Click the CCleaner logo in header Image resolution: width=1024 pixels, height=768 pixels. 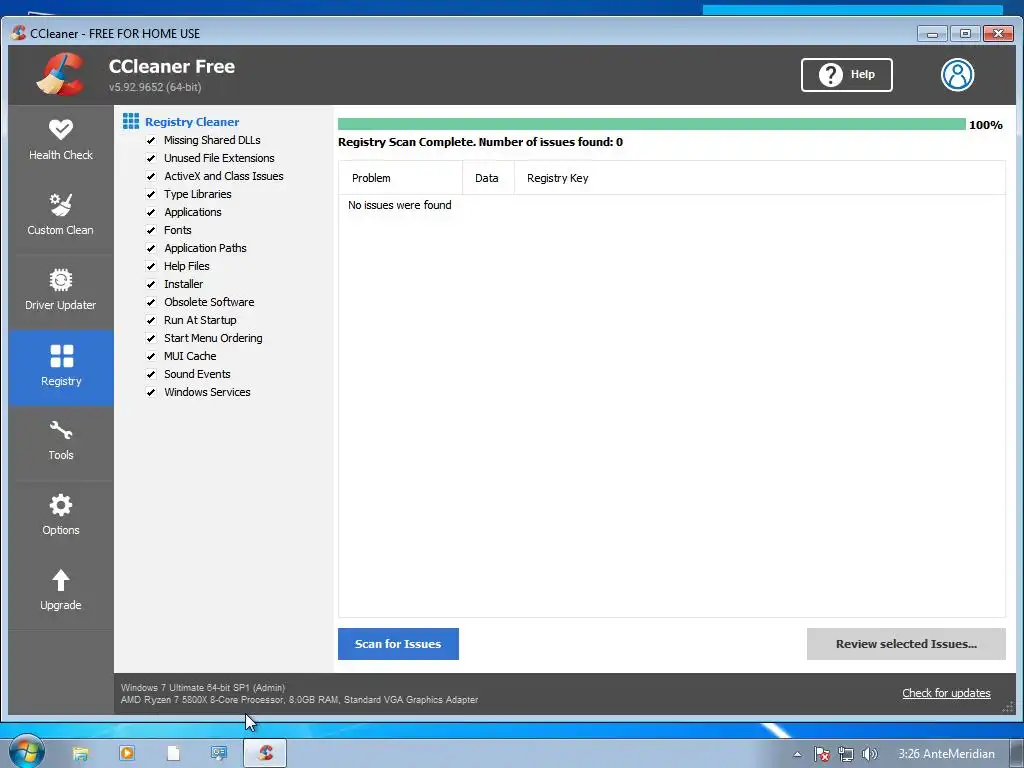[x=61, y=74]
